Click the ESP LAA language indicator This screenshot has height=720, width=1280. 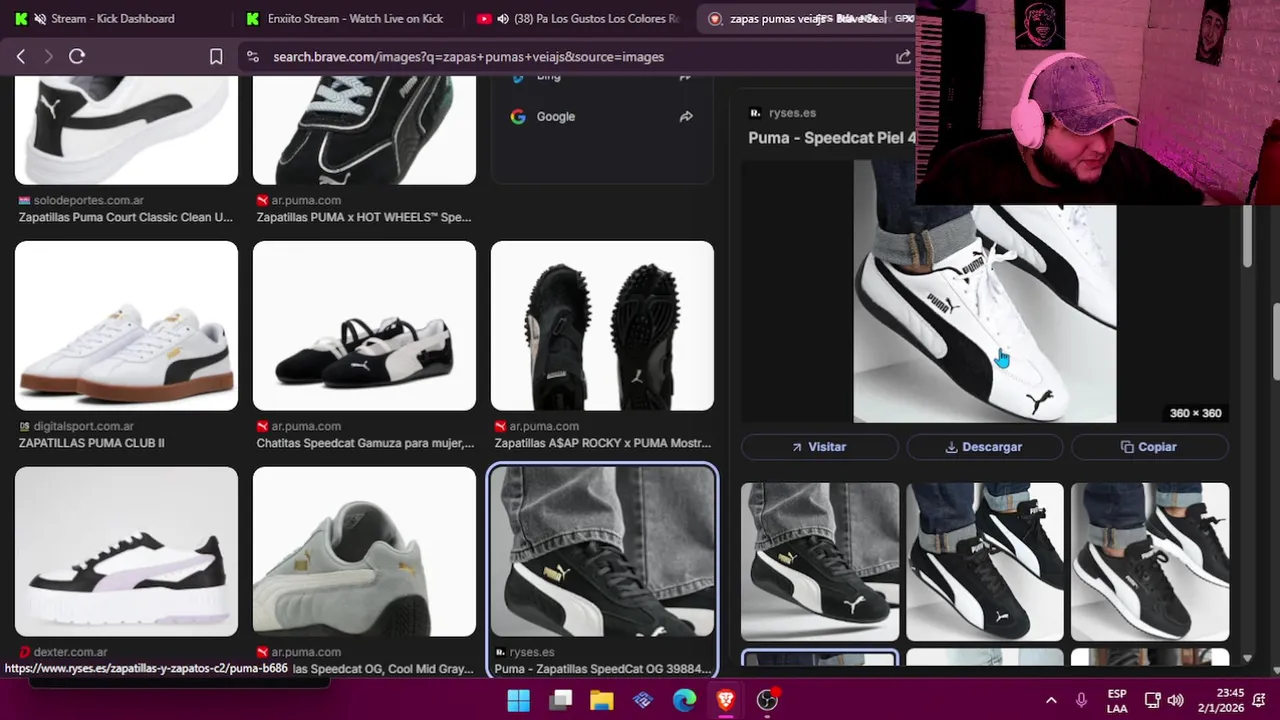point(1117,700)
